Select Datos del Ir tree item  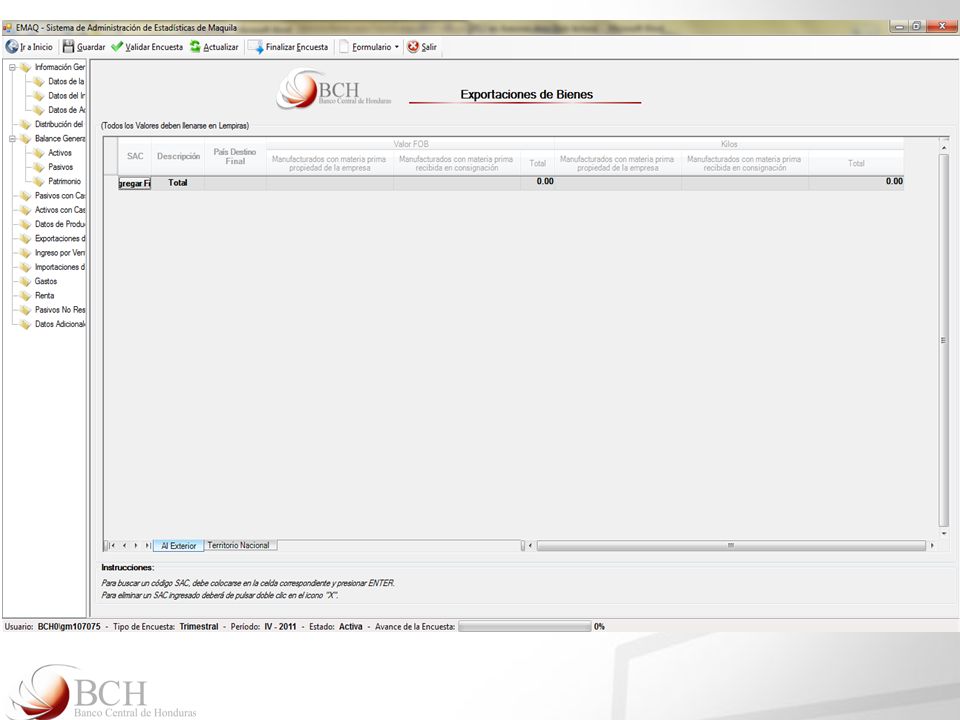pyautogui.click(x=66, y=96)
